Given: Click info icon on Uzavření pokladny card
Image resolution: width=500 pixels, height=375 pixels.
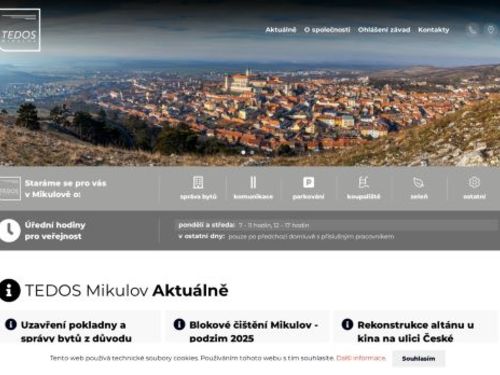Looking at the screenshot, I should [11, 324].
